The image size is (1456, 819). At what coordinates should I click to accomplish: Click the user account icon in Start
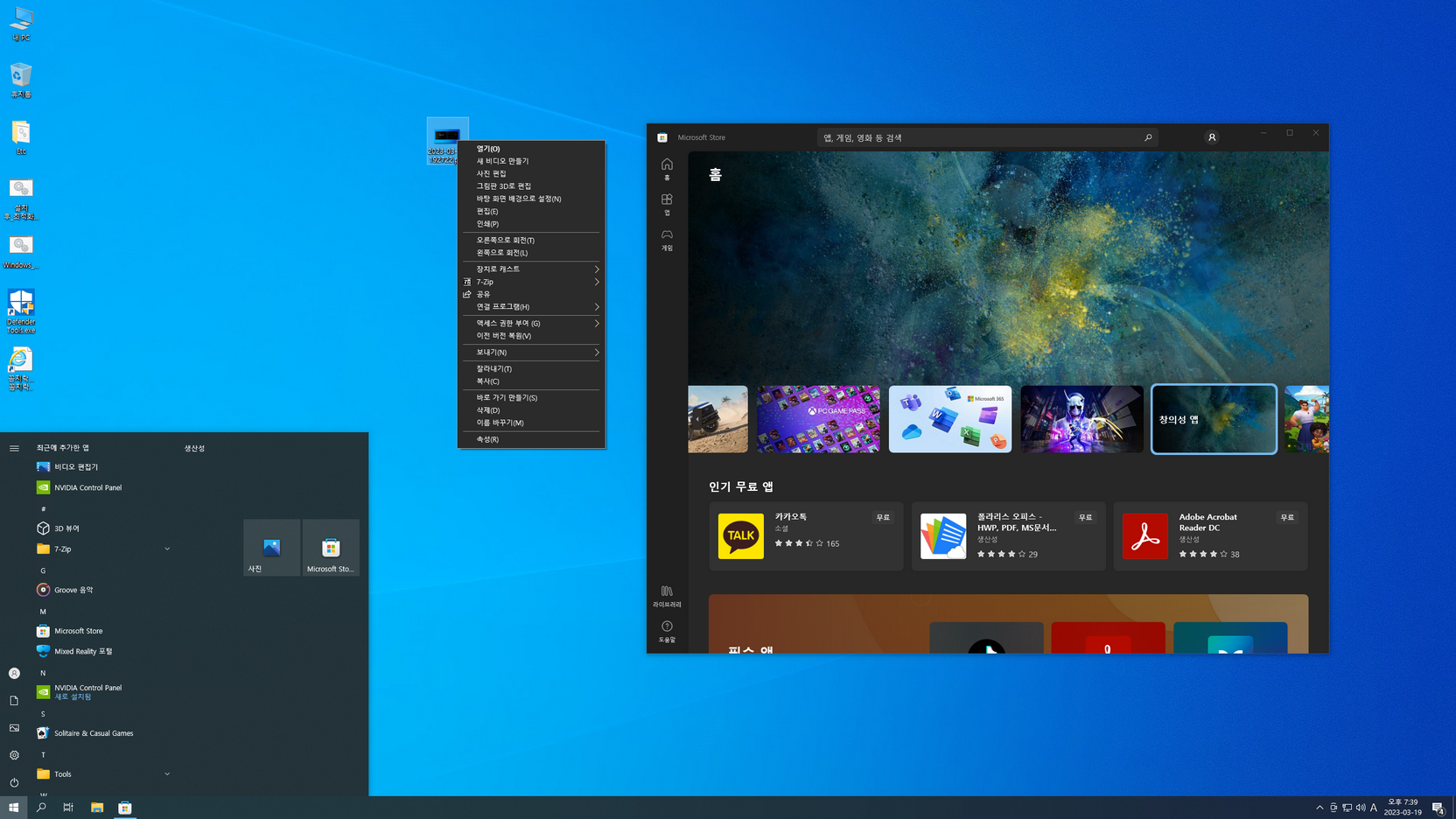coord(14,673)
